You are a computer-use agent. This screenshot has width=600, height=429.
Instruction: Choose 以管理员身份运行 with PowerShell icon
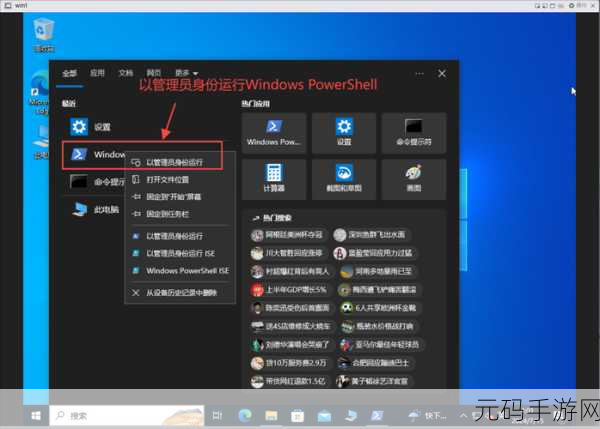[x=180, y=236]
